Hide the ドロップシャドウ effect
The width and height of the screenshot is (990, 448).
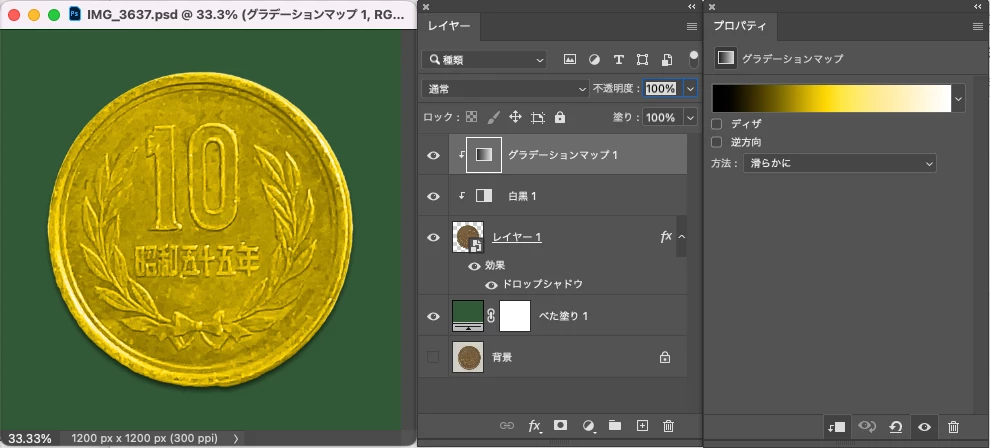(491, 285)
